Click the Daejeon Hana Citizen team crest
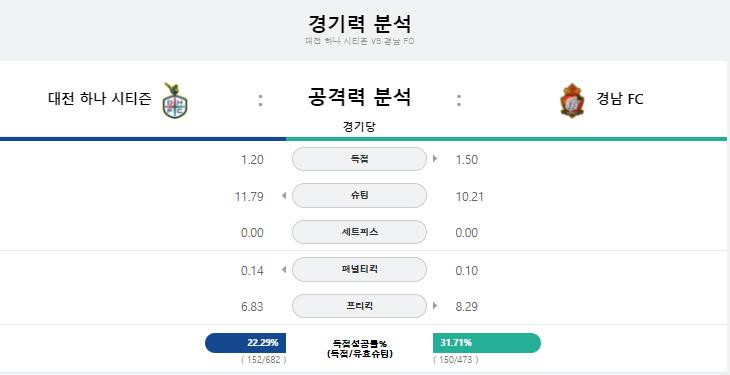This screenshot has height=375, width=730. point(175,100)
